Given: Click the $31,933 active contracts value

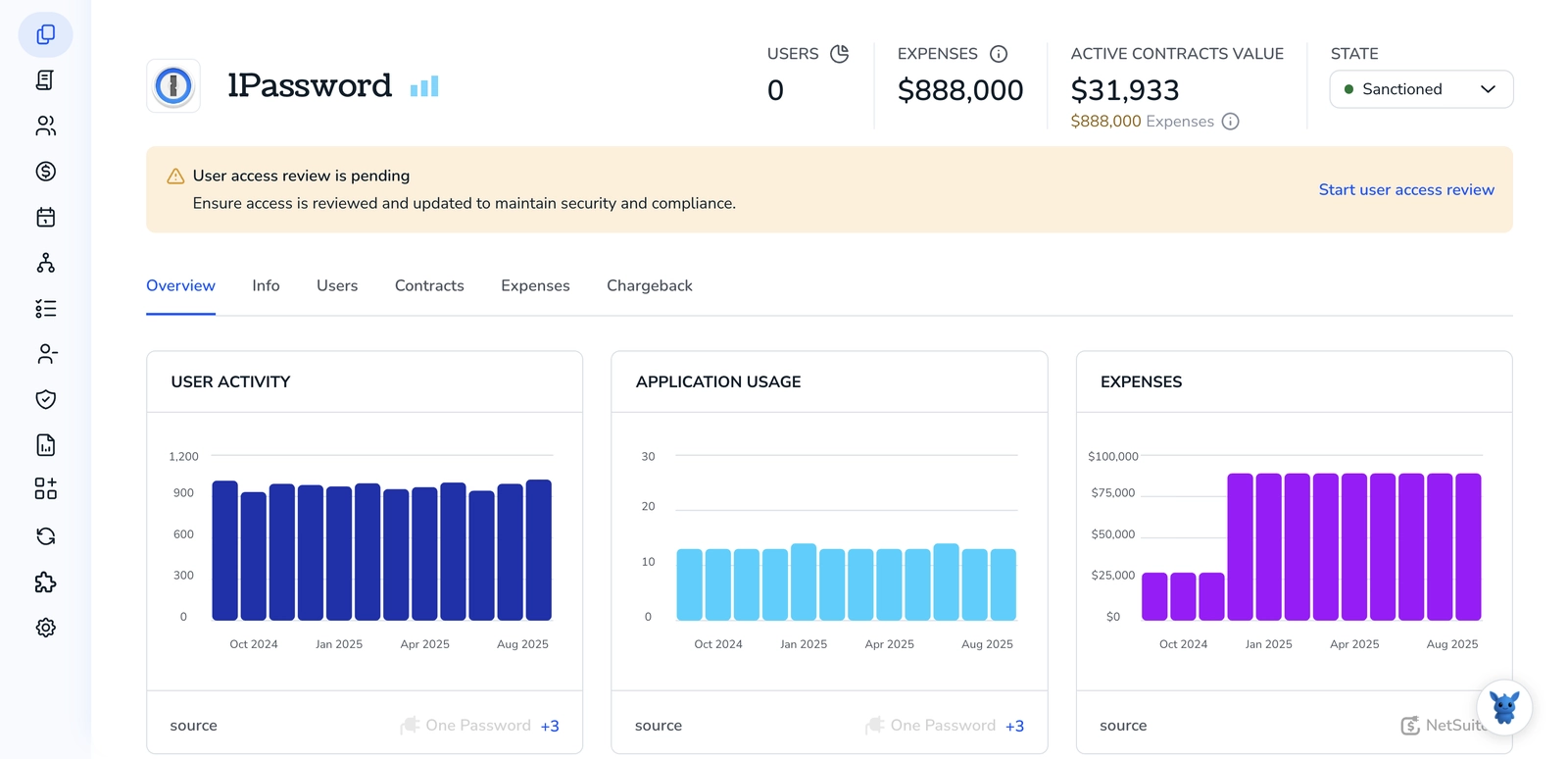Looking at the screenshot, I should pos(1125,90).
